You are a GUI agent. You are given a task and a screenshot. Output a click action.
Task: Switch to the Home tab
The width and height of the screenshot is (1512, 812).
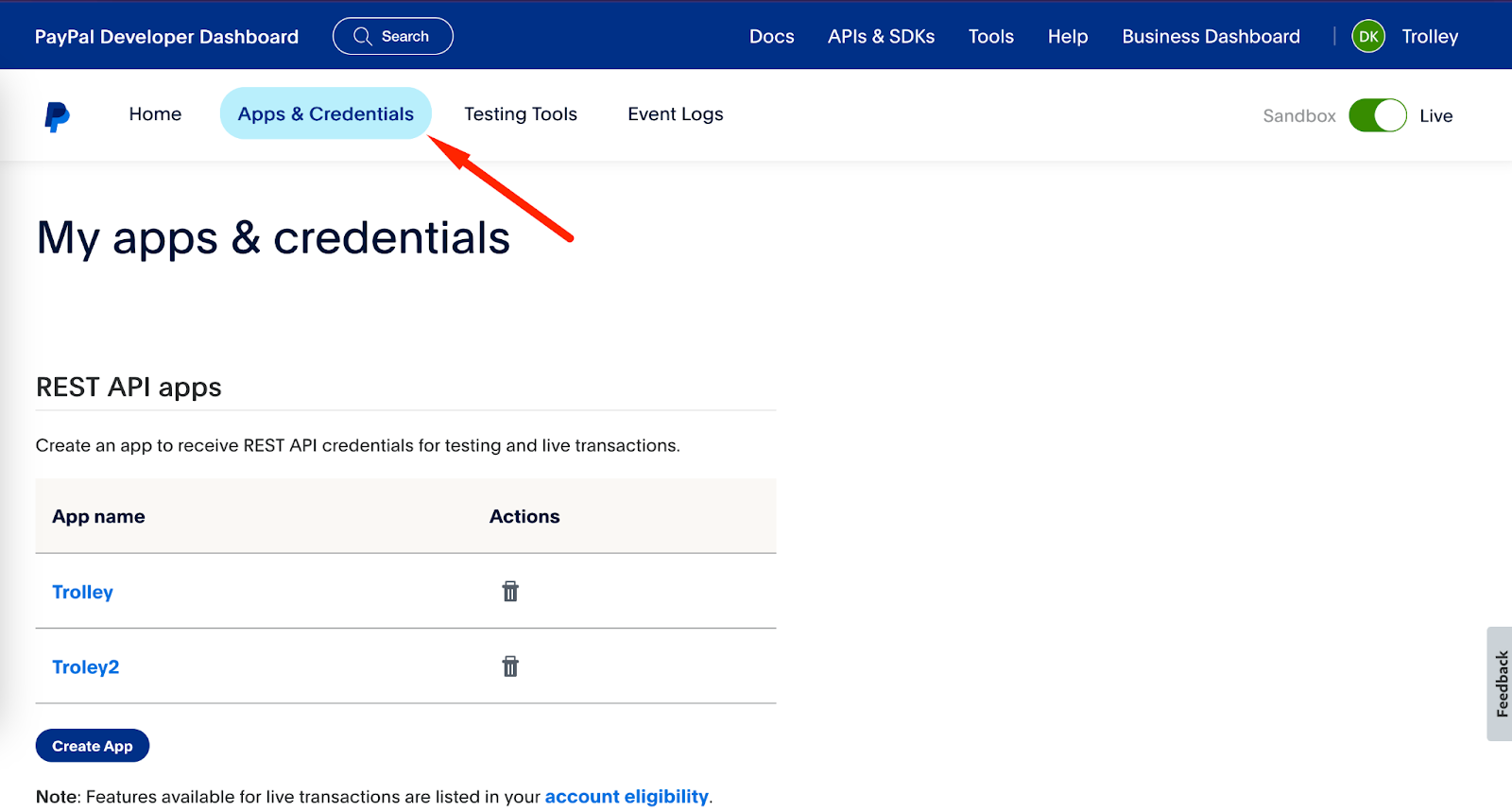point(155,114)
